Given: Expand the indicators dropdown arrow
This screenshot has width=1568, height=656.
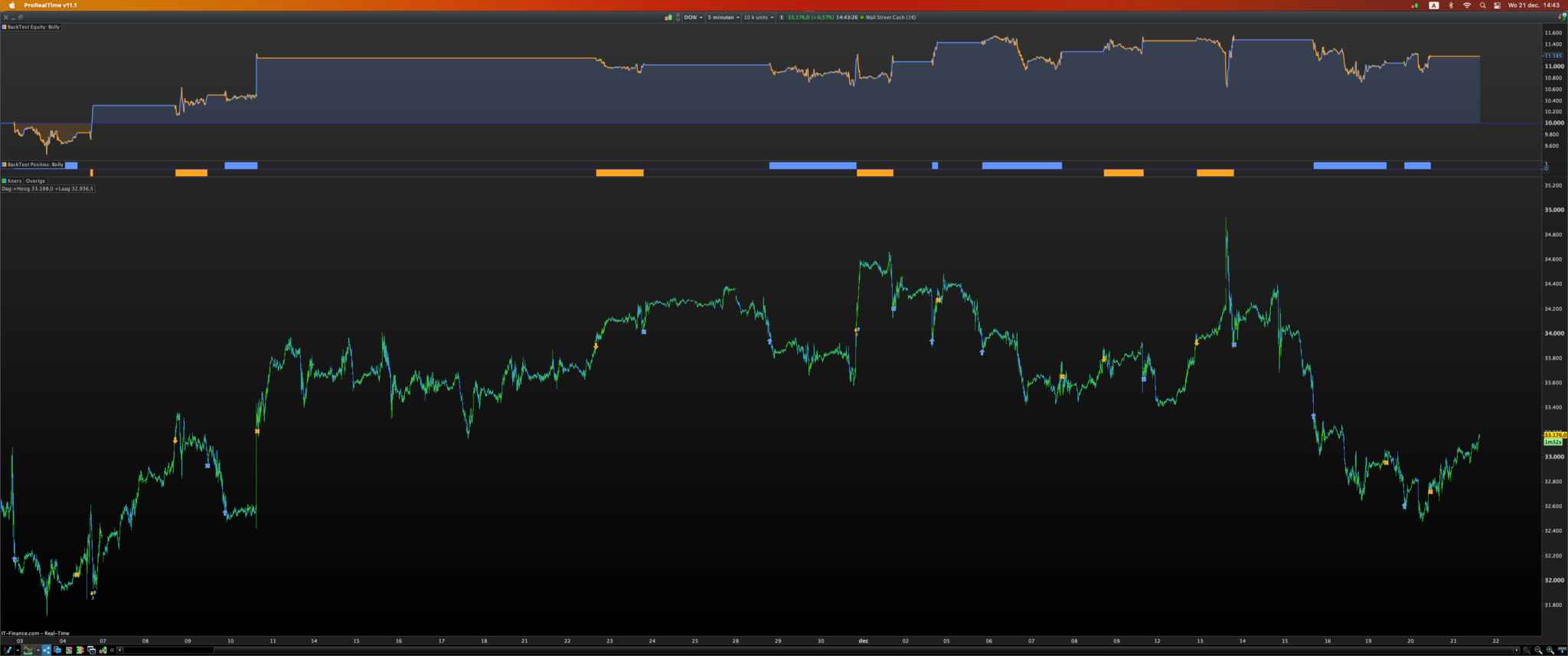Looking at the screenshot, I should 38,650.
